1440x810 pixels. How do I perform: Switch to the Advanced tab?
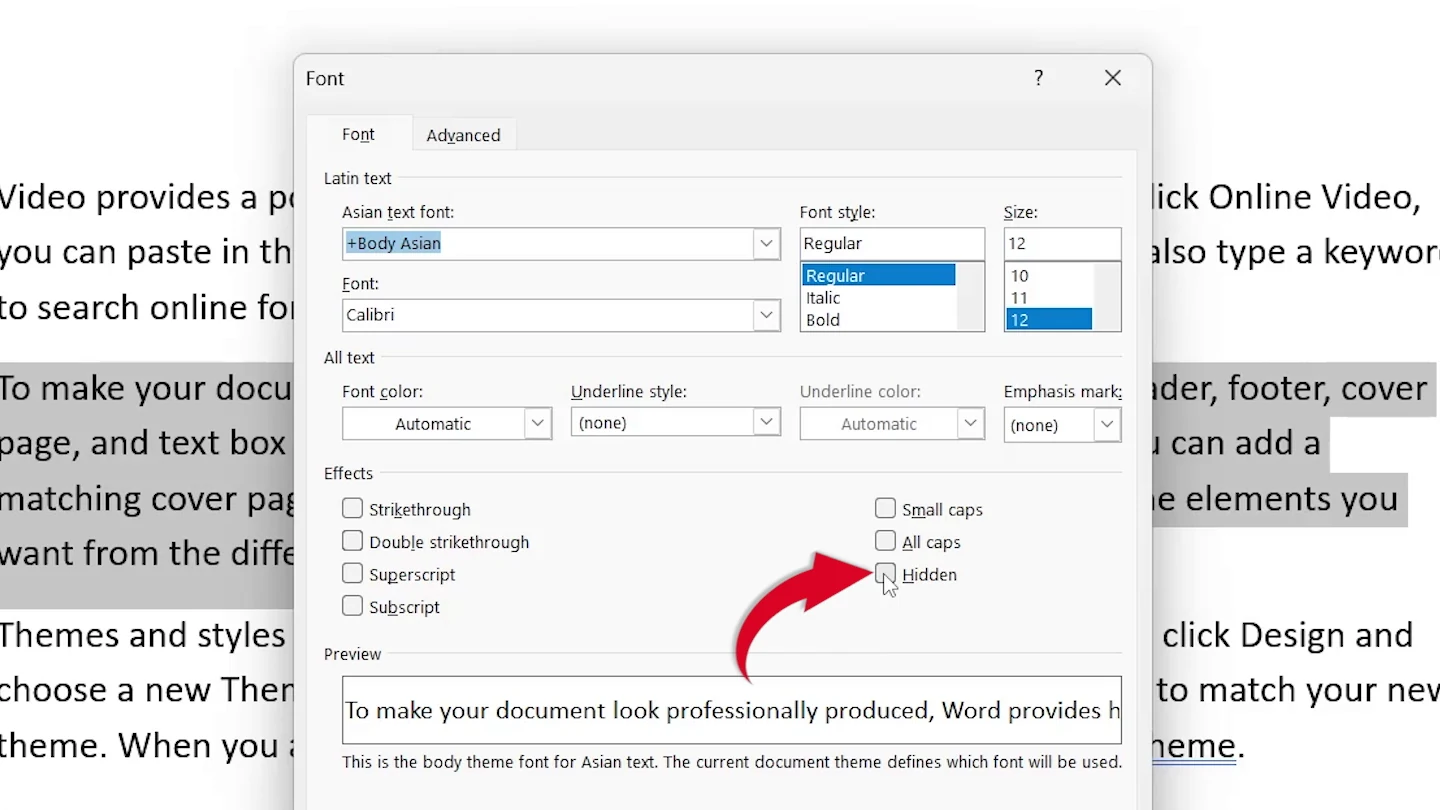coord(463,135)
